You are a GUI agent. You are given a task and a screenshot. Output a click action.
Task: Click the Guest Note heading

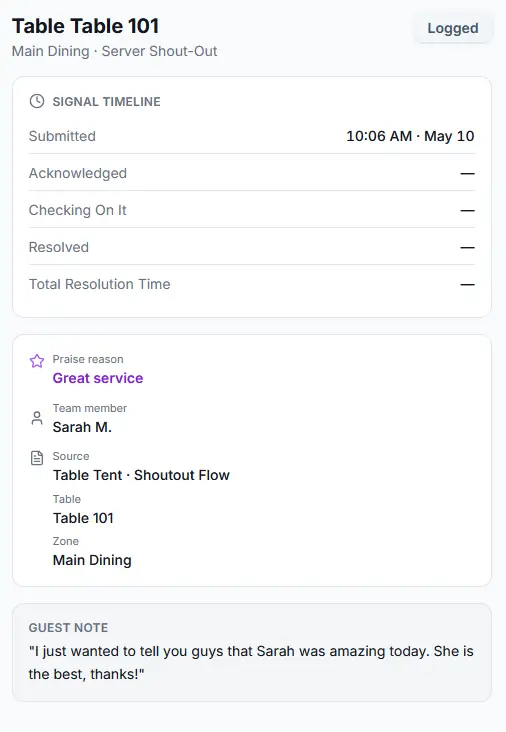tap(68, 627)
